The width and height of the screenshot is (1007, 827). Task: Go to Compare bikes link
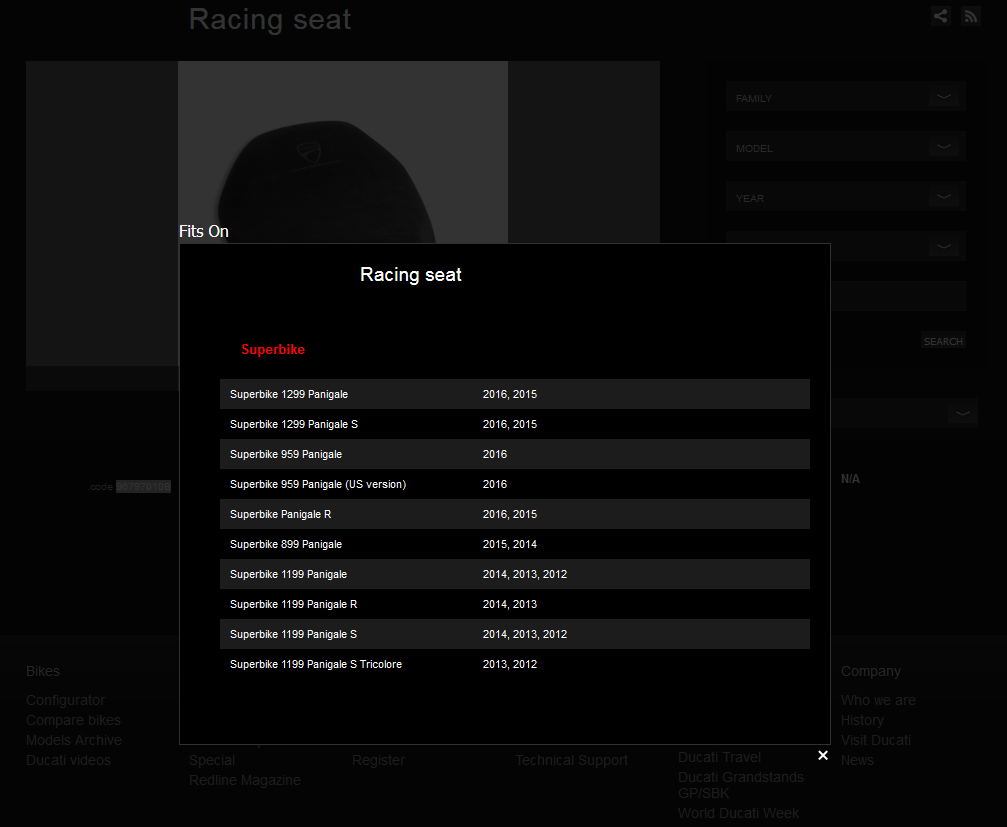pyautogui.click(x=73, y=720)
